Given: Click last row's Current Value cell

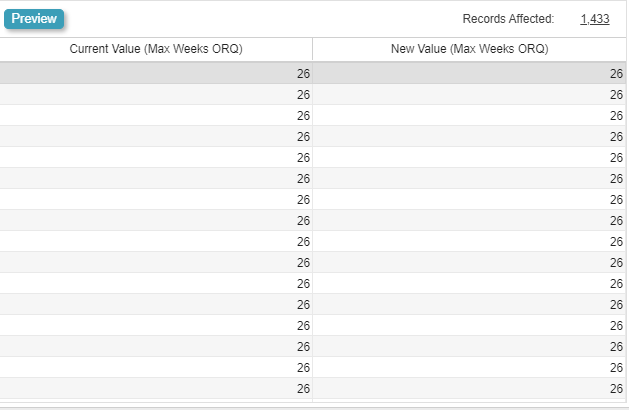Looking at the screenshot, I should click(x=156, y=388).
